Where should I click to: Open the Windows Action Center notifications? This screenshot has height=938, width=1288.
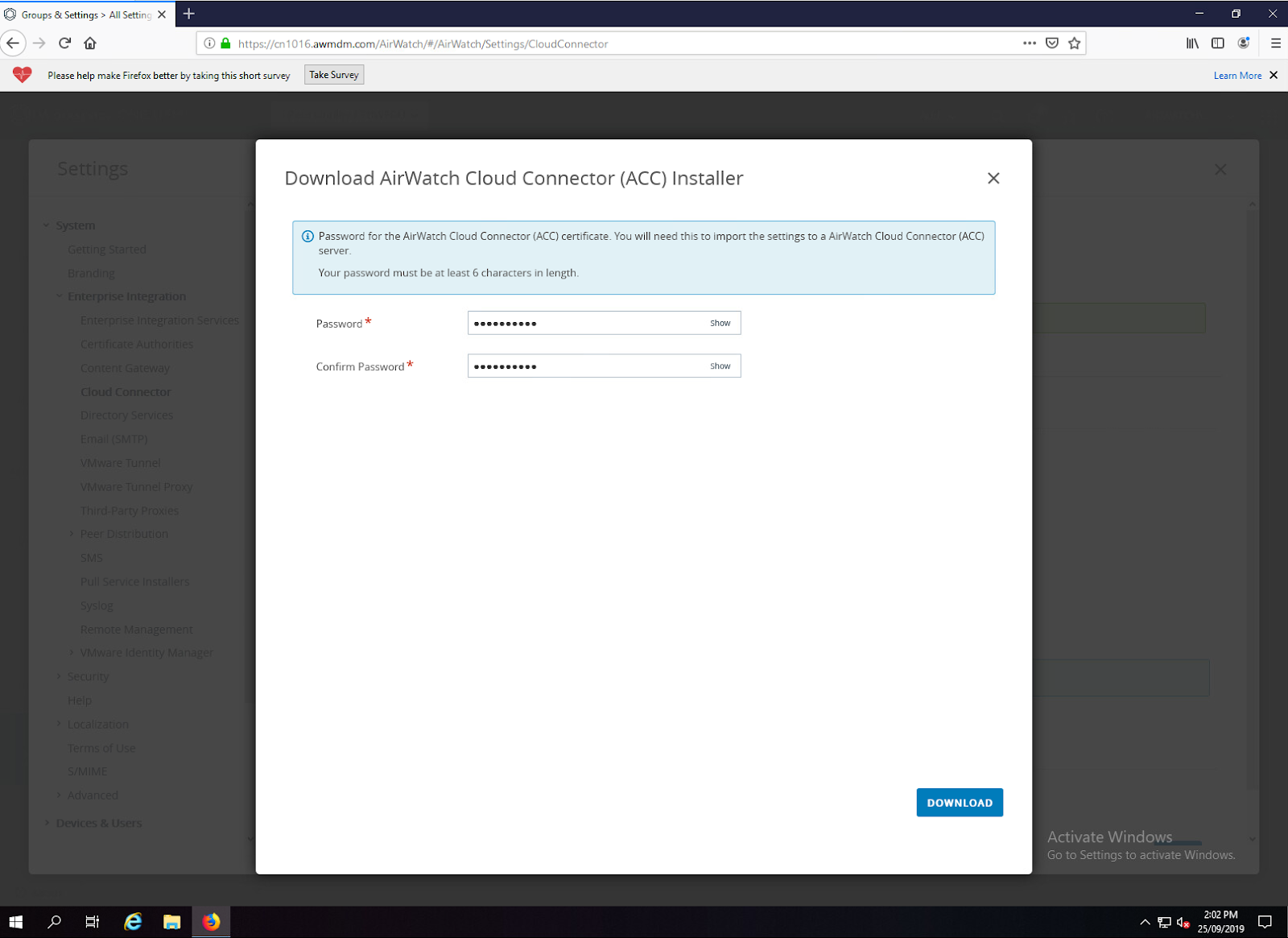pos(1265,922)
